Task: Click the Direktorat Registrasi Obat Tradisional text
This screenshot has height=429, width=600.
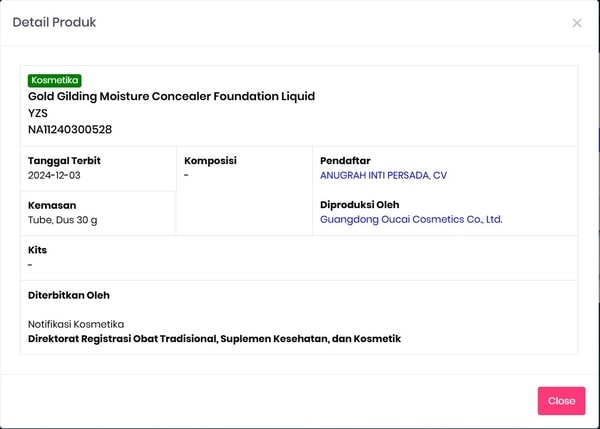Action: 214,339
